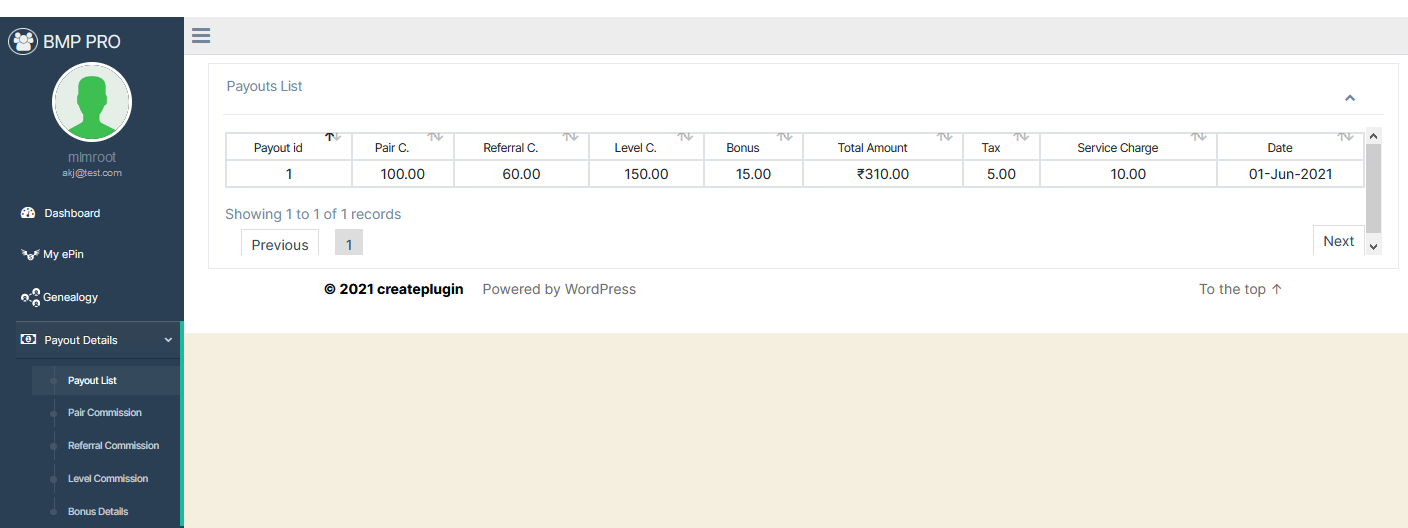
Task: Sort table by Date column
Action: (1280, 147)
